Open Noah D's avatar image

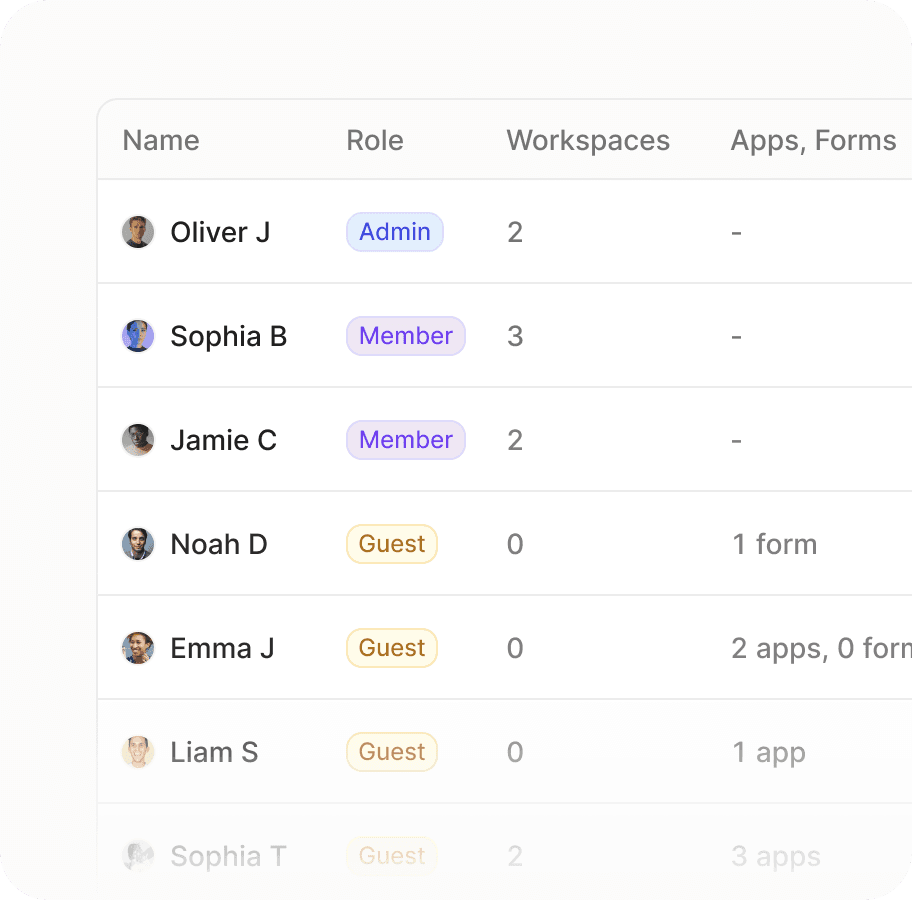tap(138, 544)
